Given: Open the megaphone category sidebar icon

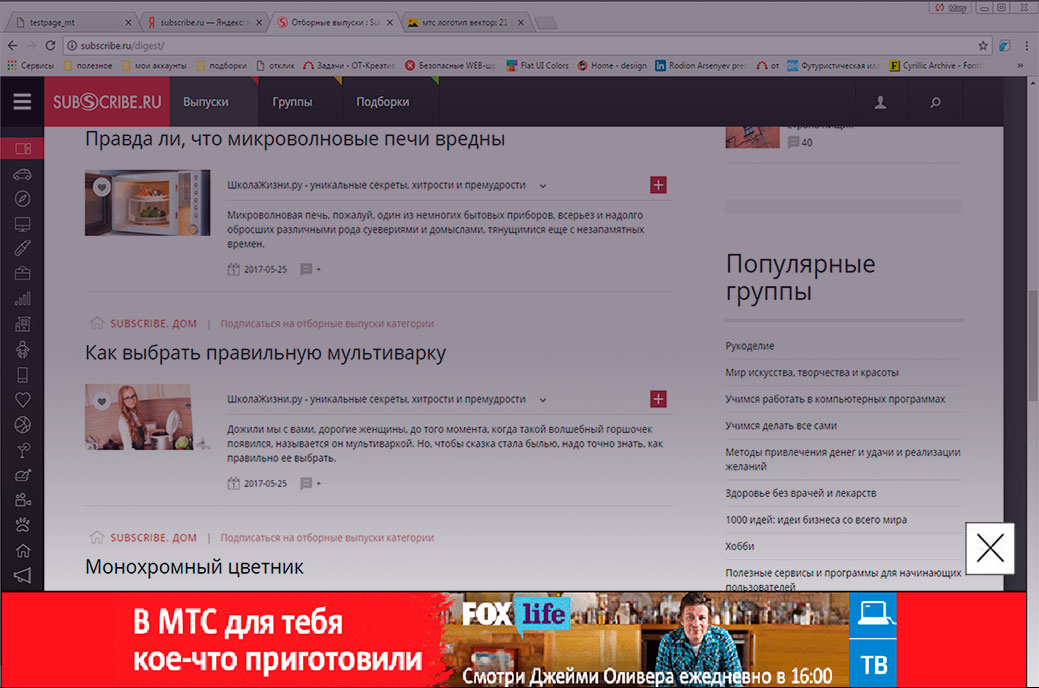Looking at the screenshot, I should pyautogui.click(x=22, y=575).
